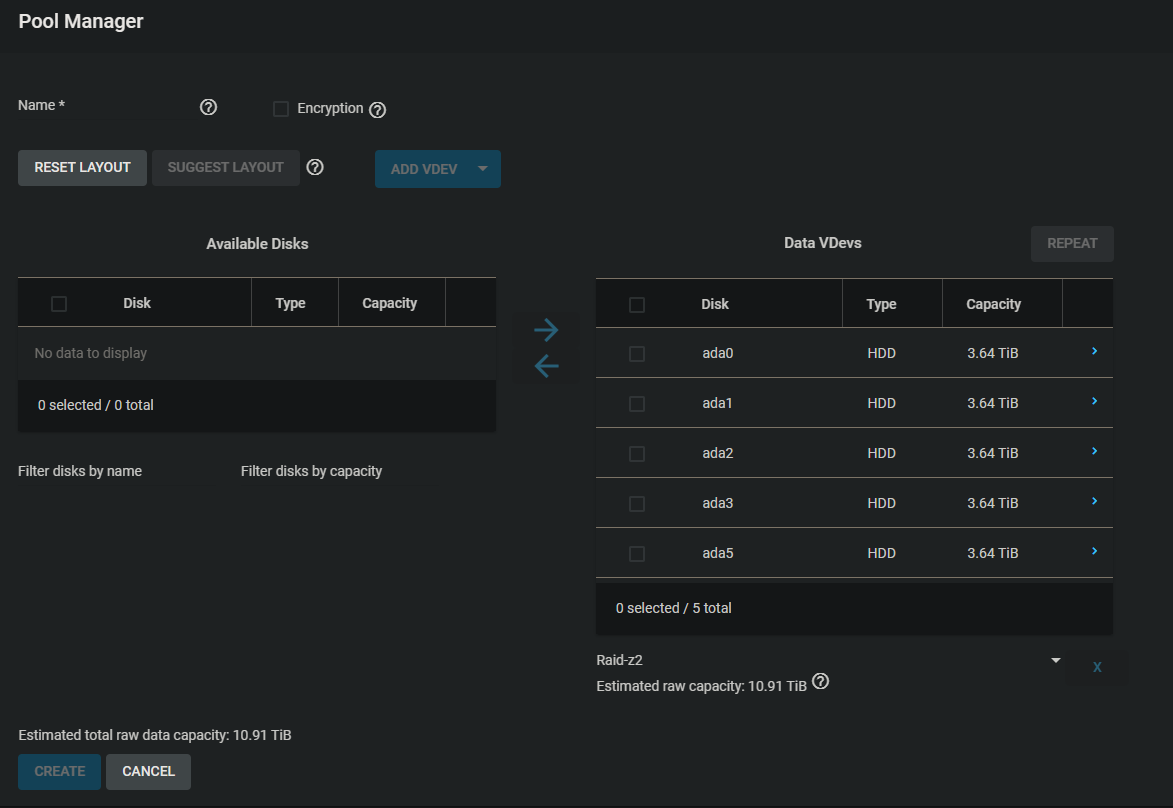Sort Available Disks by Capacity column
This screenshot has width=1173, height=808.
[x=389, y=303]
